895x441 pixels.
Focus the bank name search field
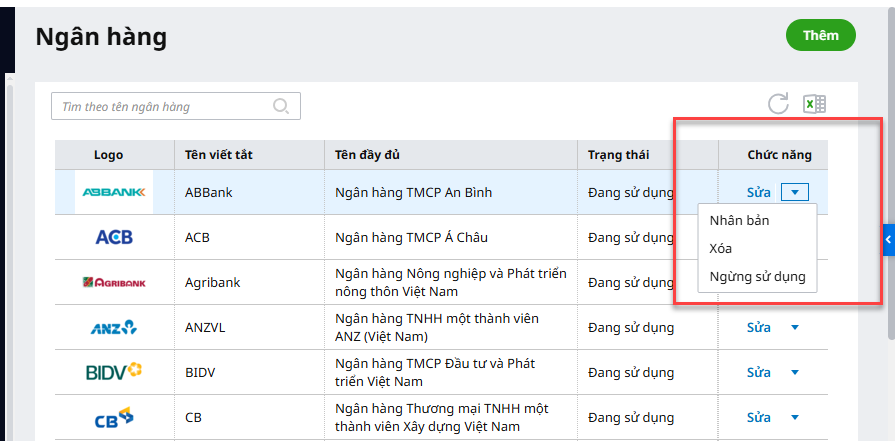(x=165, y=106)
